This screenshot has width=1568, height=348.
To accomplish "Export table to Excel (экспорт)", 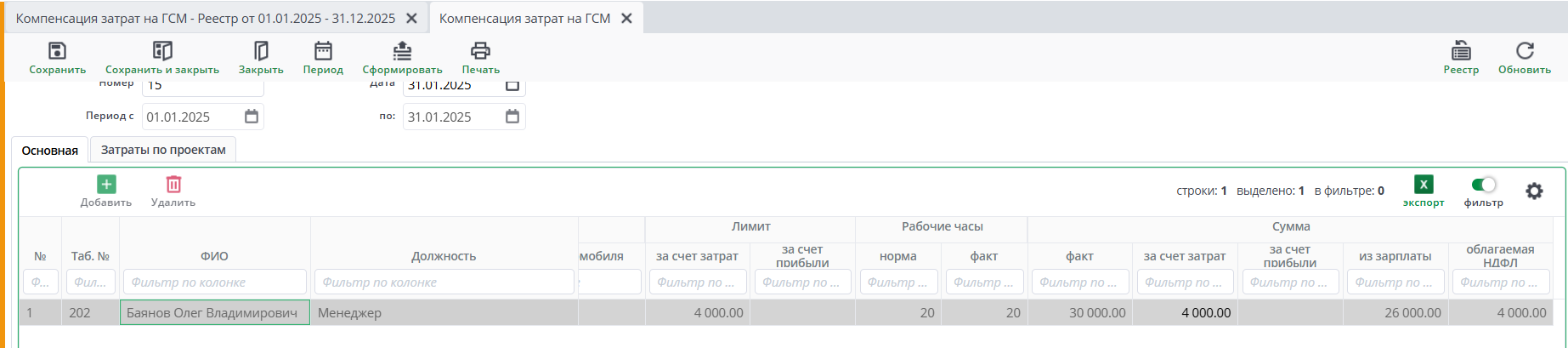I will tap(1424, 185).
